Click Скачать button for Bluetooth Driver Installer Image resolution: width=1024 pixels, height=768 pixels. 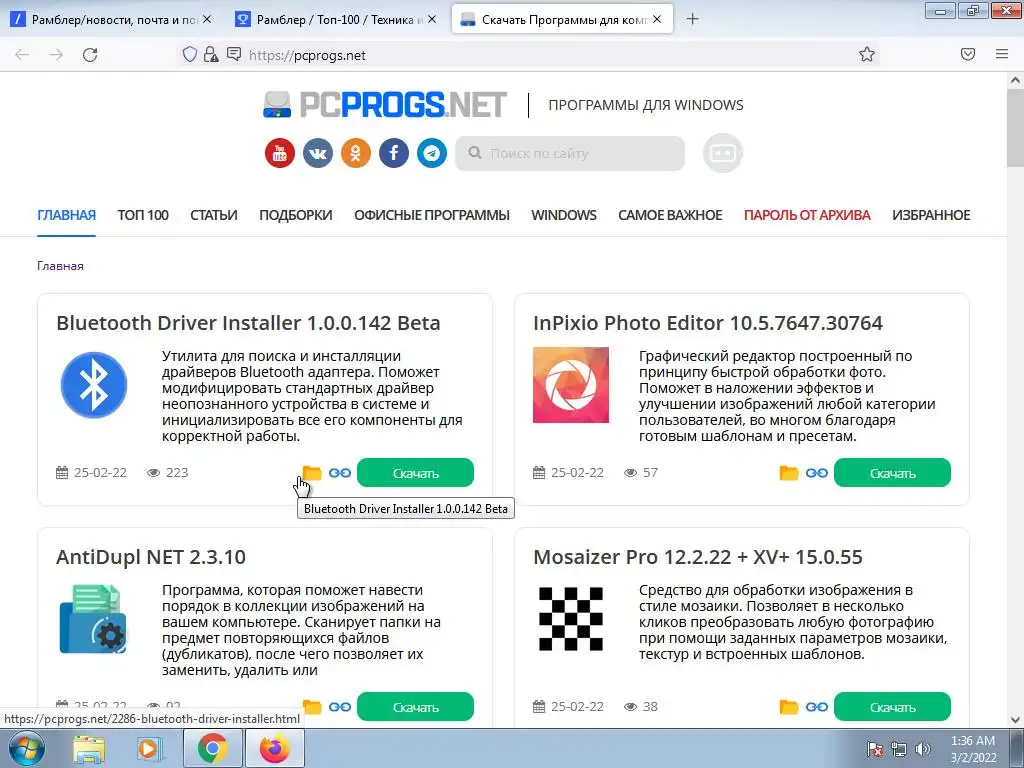pyautogui.click(x=415, y=473)
